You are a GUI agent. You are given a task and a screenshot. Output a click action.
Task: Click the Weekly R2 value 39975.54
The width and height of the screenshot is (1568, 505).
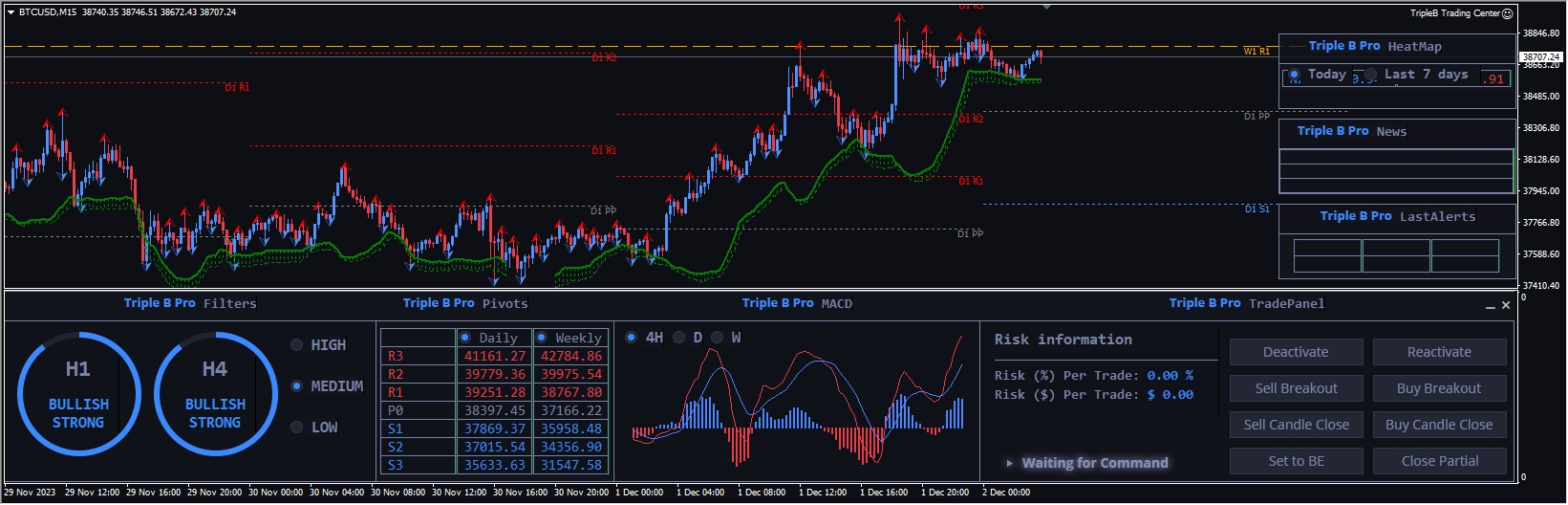(571, 374)
